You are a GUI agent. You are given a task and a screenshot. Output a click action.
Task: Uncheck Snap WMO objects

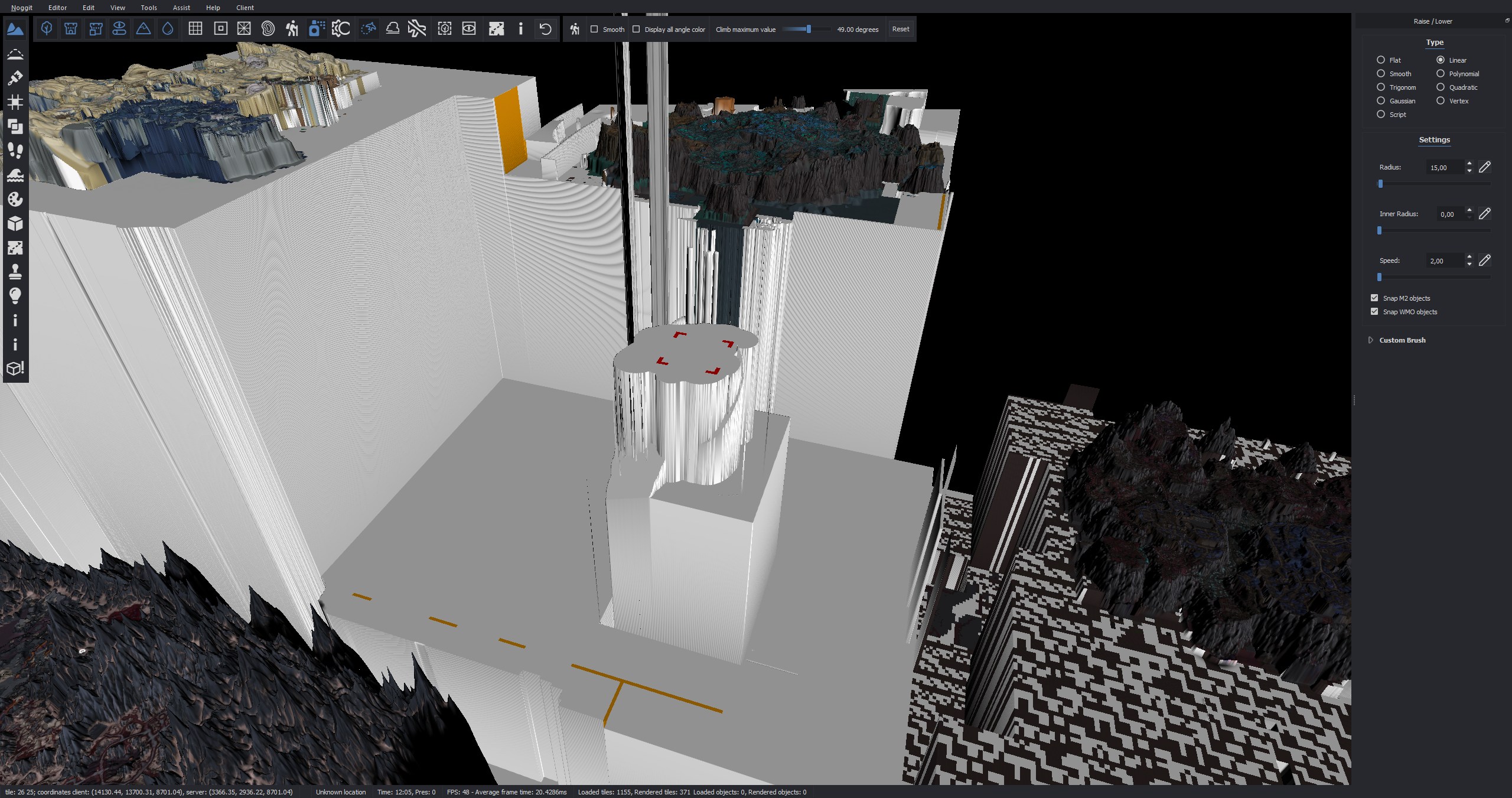point(1374,311)
